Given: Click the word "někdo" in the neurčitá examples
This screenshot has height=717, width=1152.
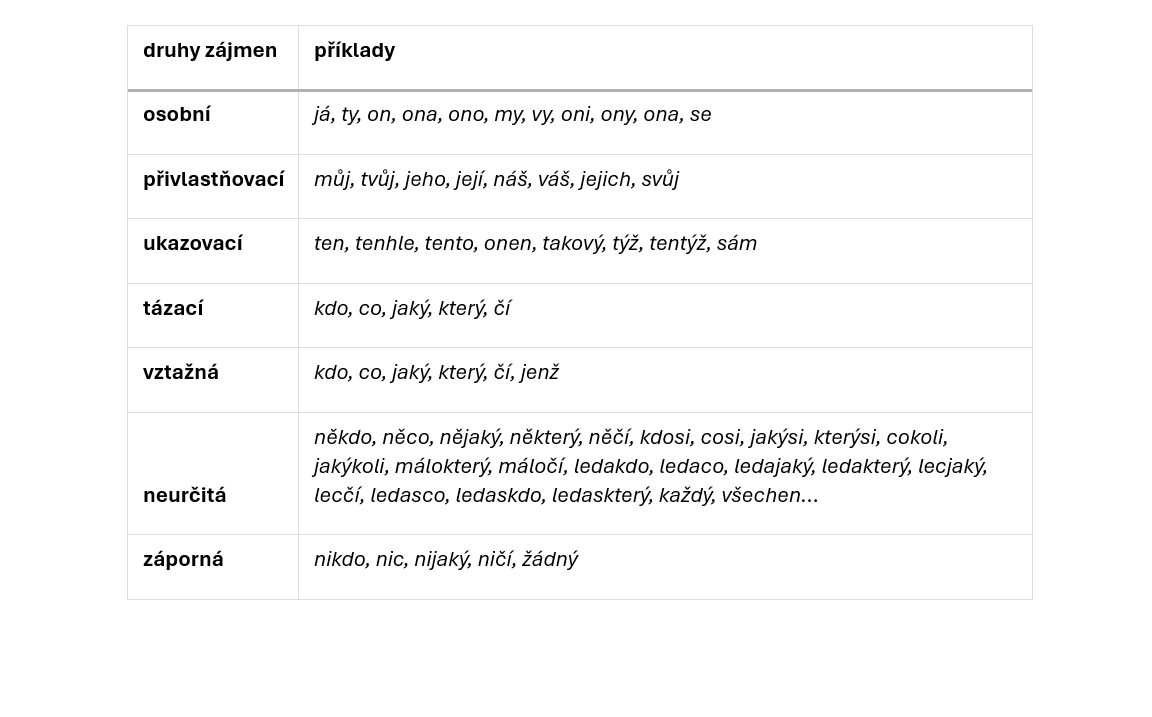Looking at the screenshot, I should tap(343, 437).
